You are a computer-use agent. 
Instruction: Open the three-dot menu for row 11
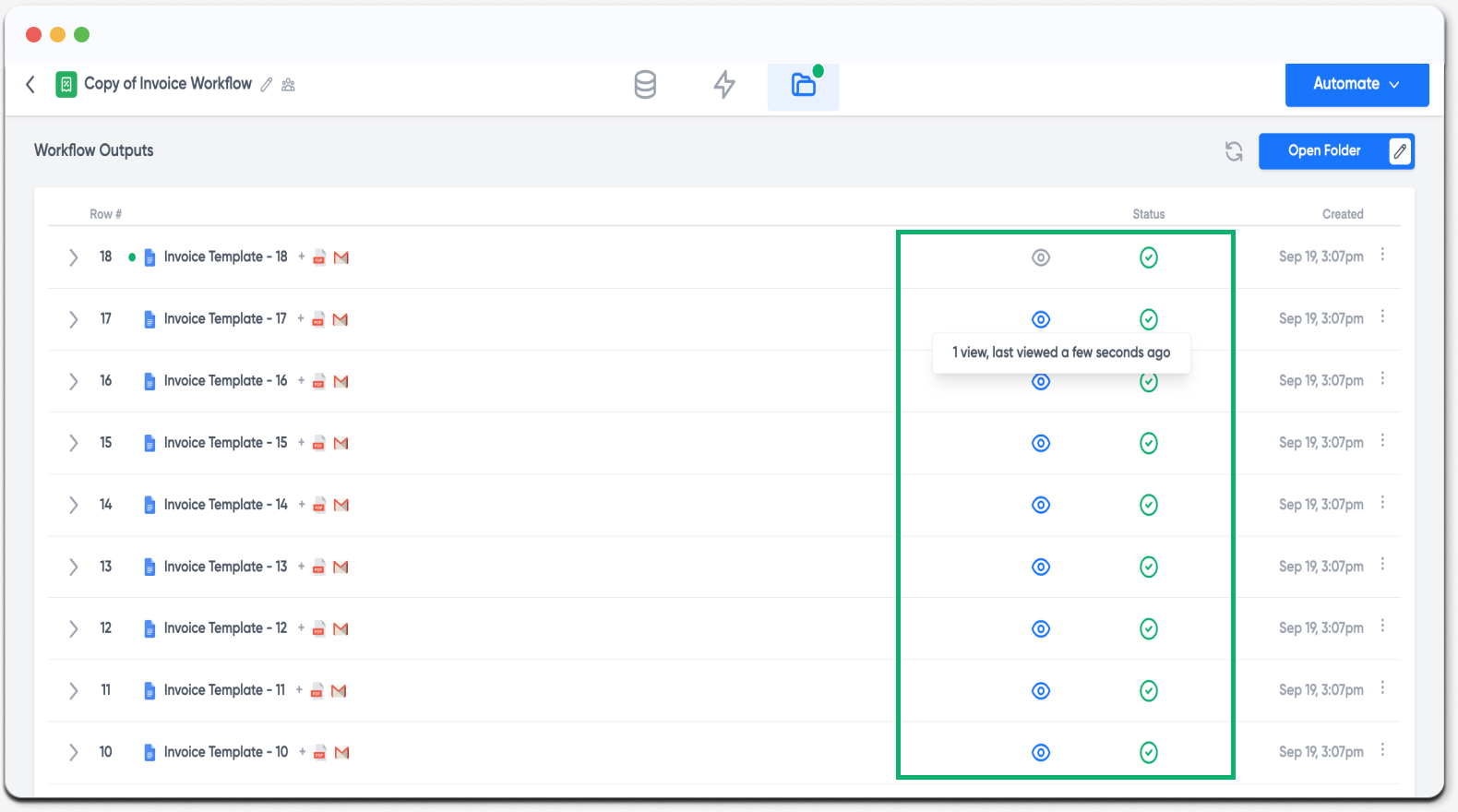pos(1382,687)
